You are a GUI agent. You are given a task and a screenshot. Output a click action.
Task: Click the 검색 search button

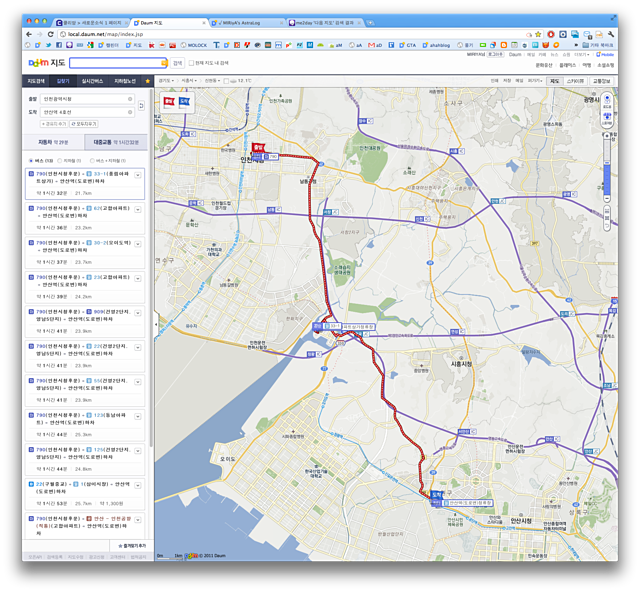[x=178, y=63]
